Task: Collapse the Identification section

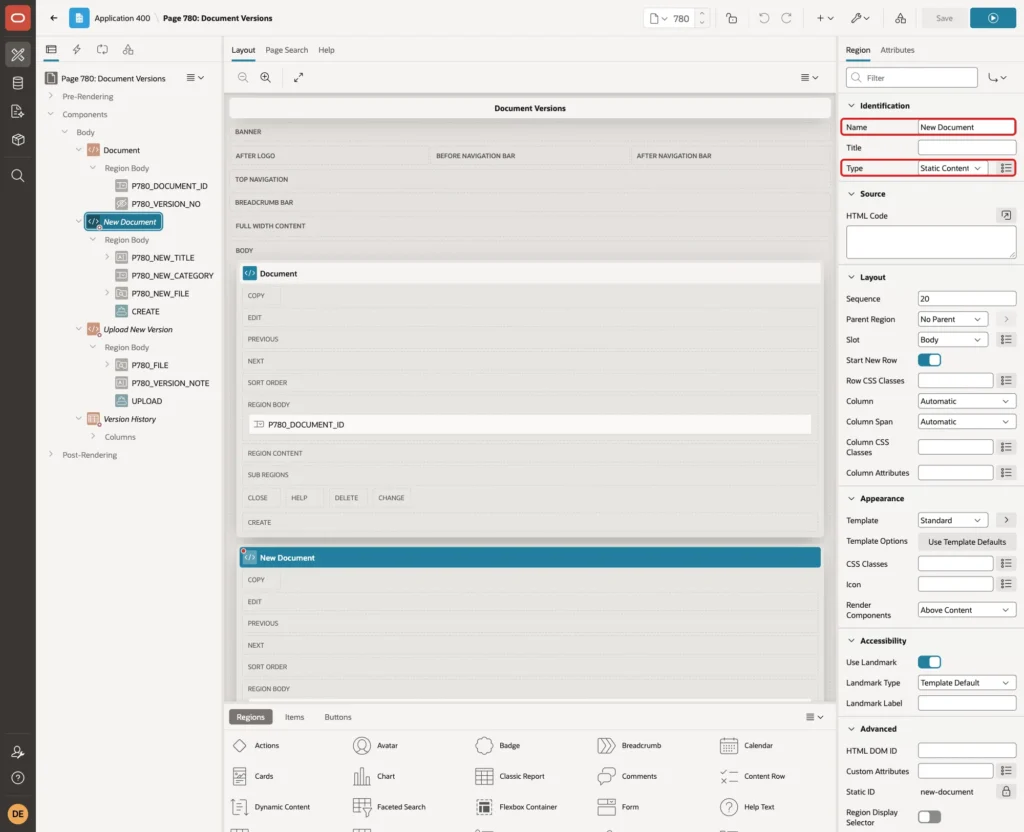Action: coord(851,105)
